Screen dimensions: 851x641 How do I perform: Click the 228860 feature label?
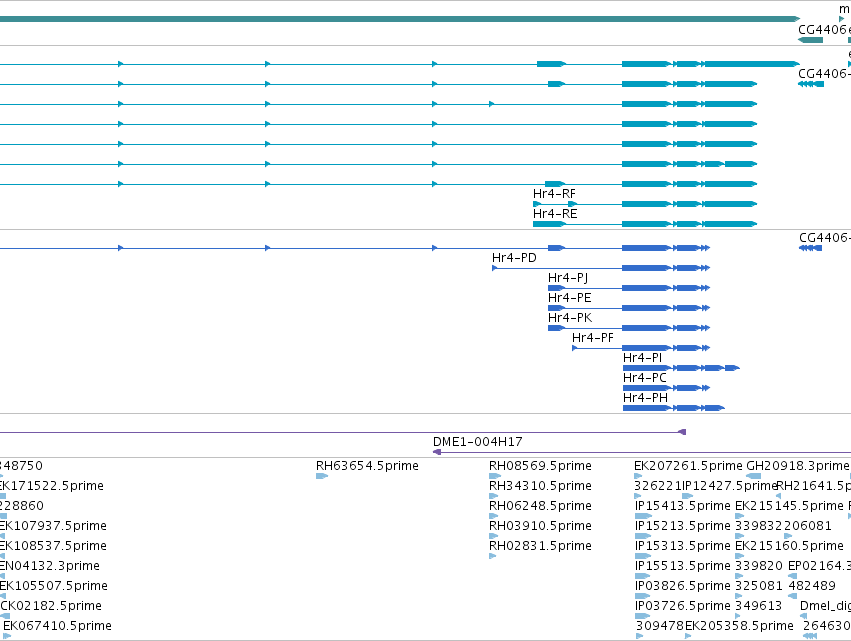[x=22, y=506]
